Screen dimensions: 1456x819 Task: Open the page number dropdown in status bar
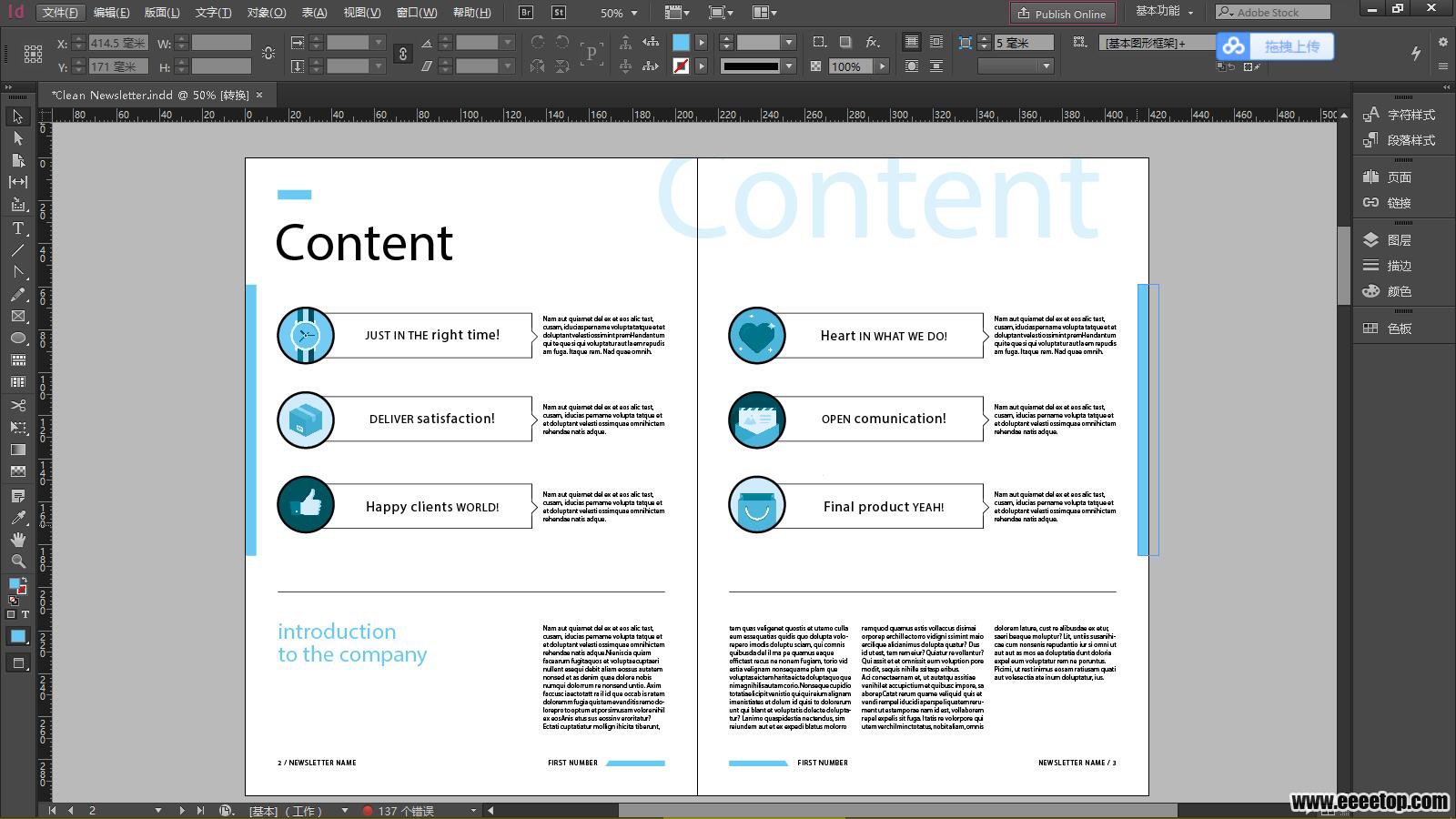(157, 810)
